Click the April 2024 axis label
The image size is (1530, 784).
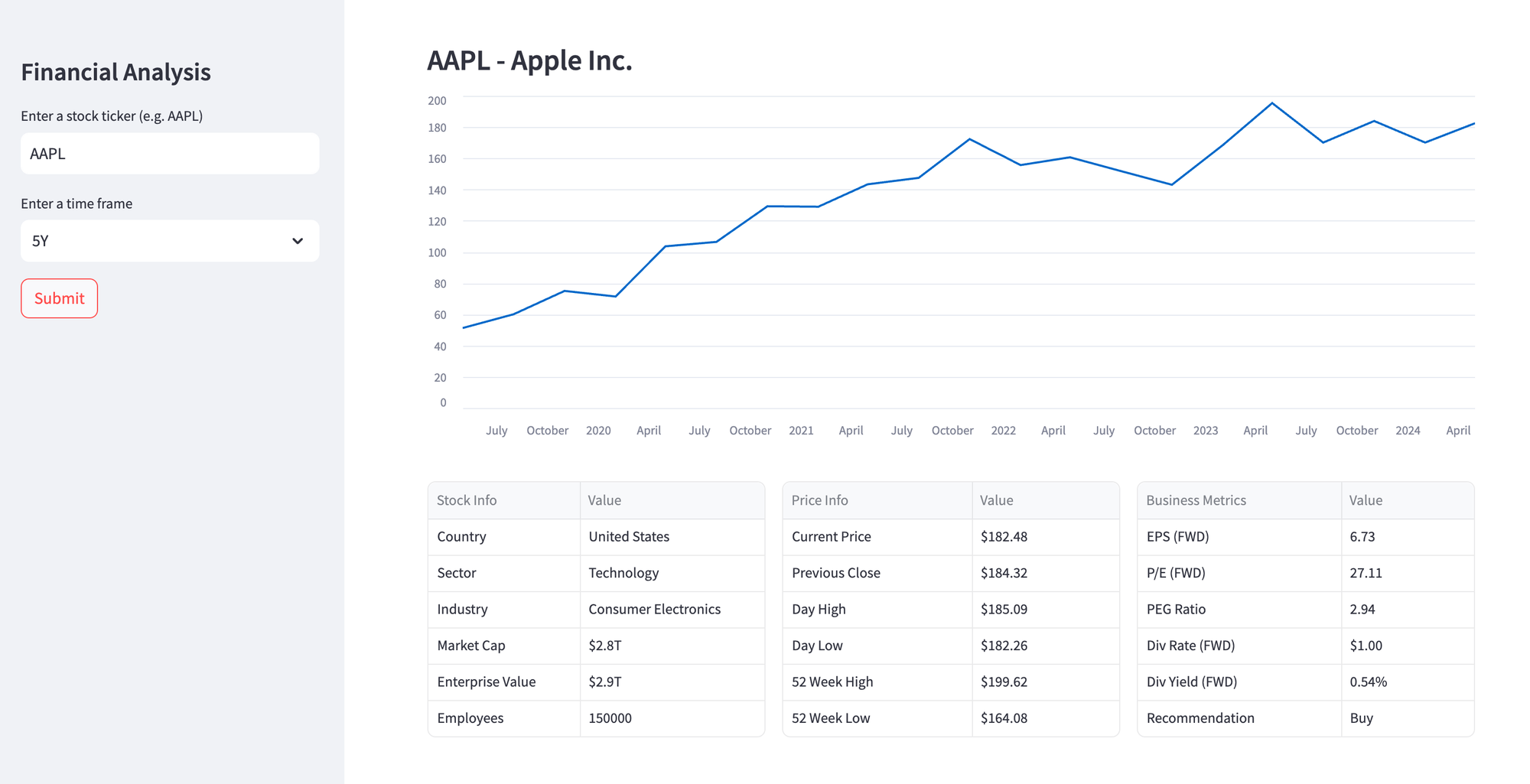(x=1458, y=430)
